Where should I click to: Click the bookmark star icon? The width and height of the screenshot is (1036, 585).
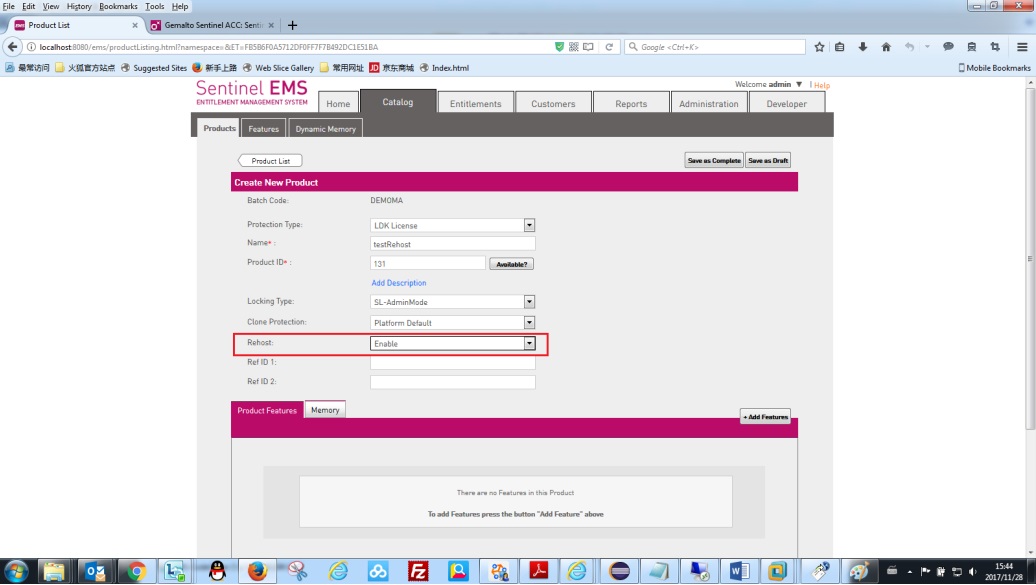click(x=819, y=47)
